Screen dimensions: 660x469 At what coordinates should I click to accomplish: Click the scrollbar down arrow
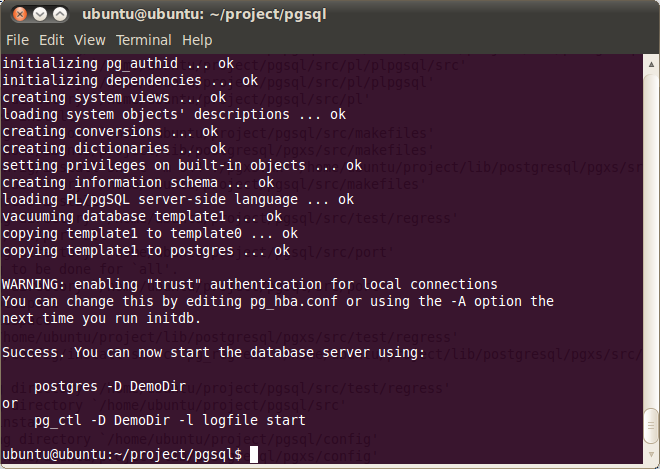click(651, 454)
